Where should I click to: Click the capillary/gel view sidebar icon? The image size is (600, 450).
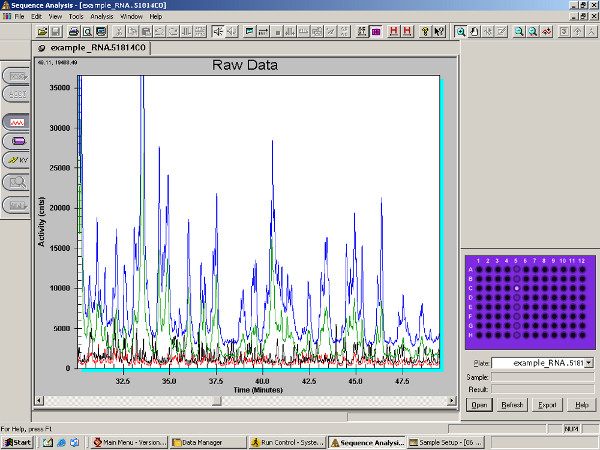coord(17,141)
